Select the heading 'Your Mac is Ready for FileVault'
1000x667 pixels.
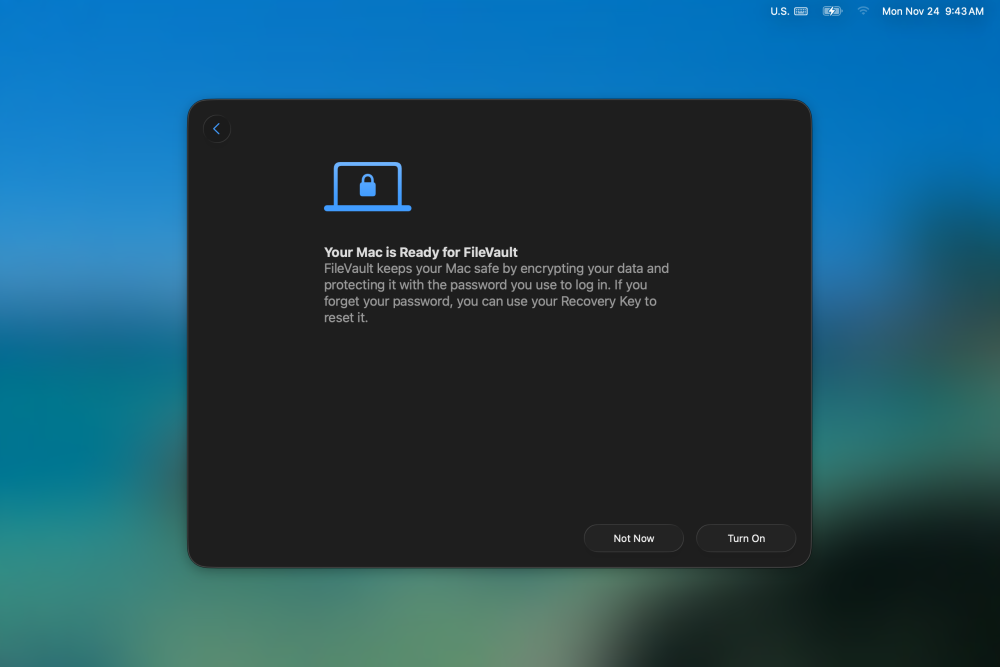coord(420,252)
